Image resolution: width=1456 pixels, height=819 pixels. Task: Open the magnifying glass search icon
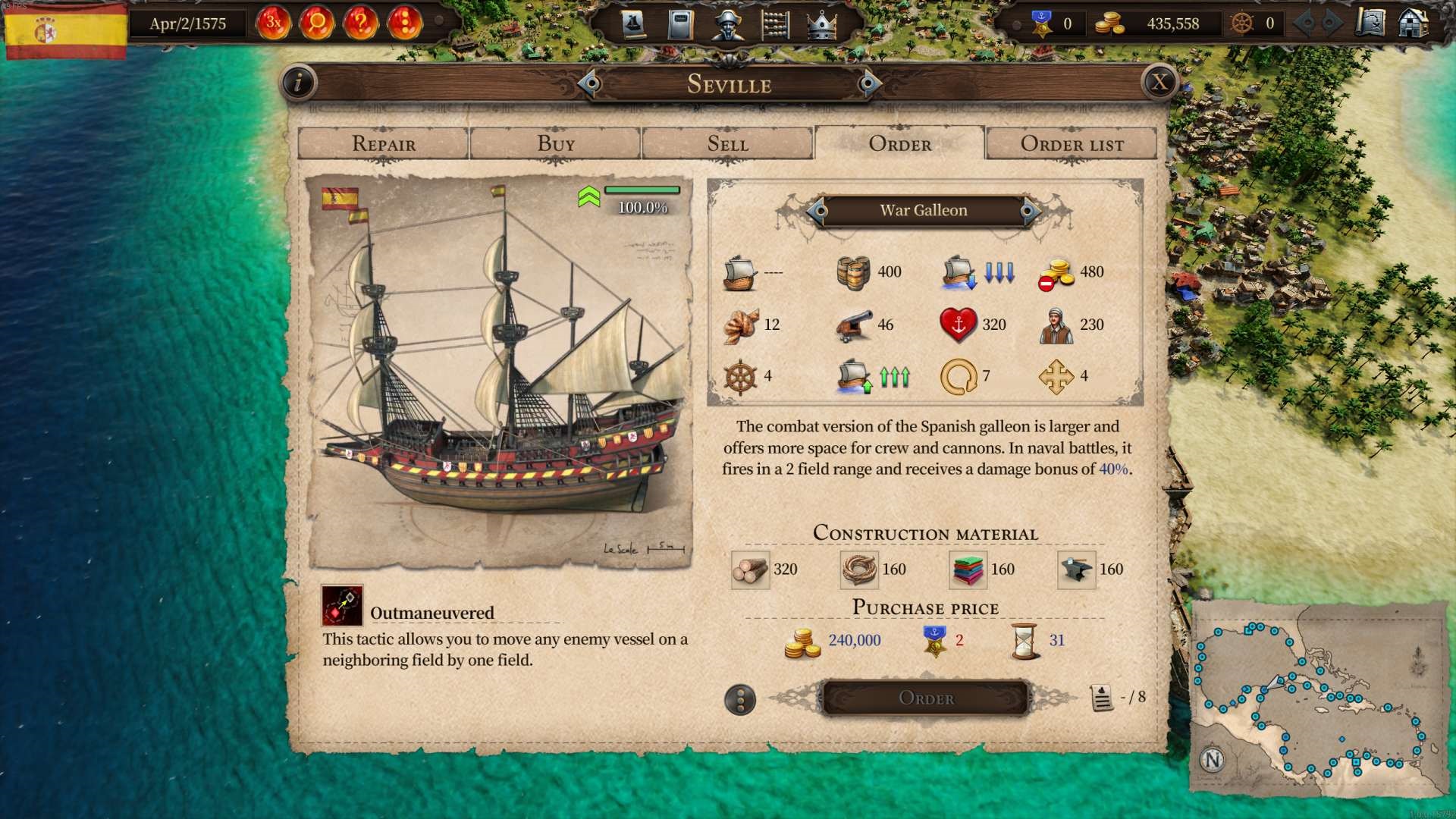click(x=317, y=23)
